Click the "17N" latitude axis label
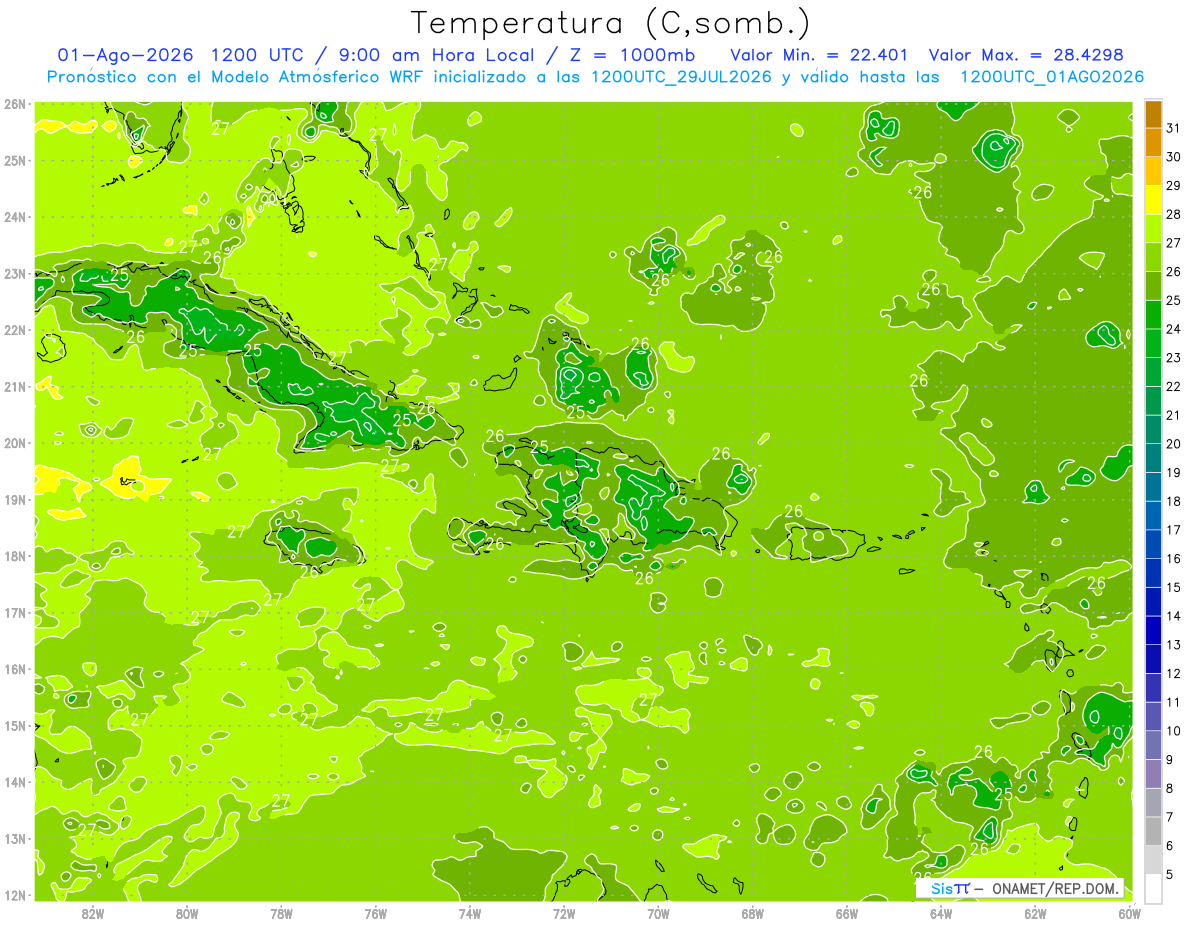1200x927 pixels. [14, 612]
